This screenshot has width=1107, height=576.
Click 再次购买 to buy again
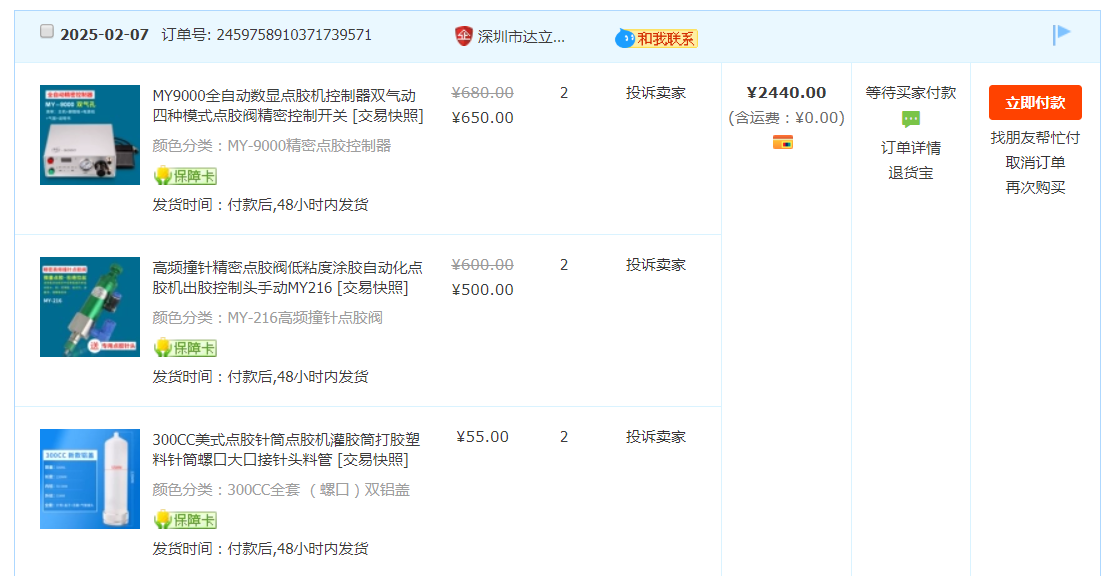coord(1035,187)
